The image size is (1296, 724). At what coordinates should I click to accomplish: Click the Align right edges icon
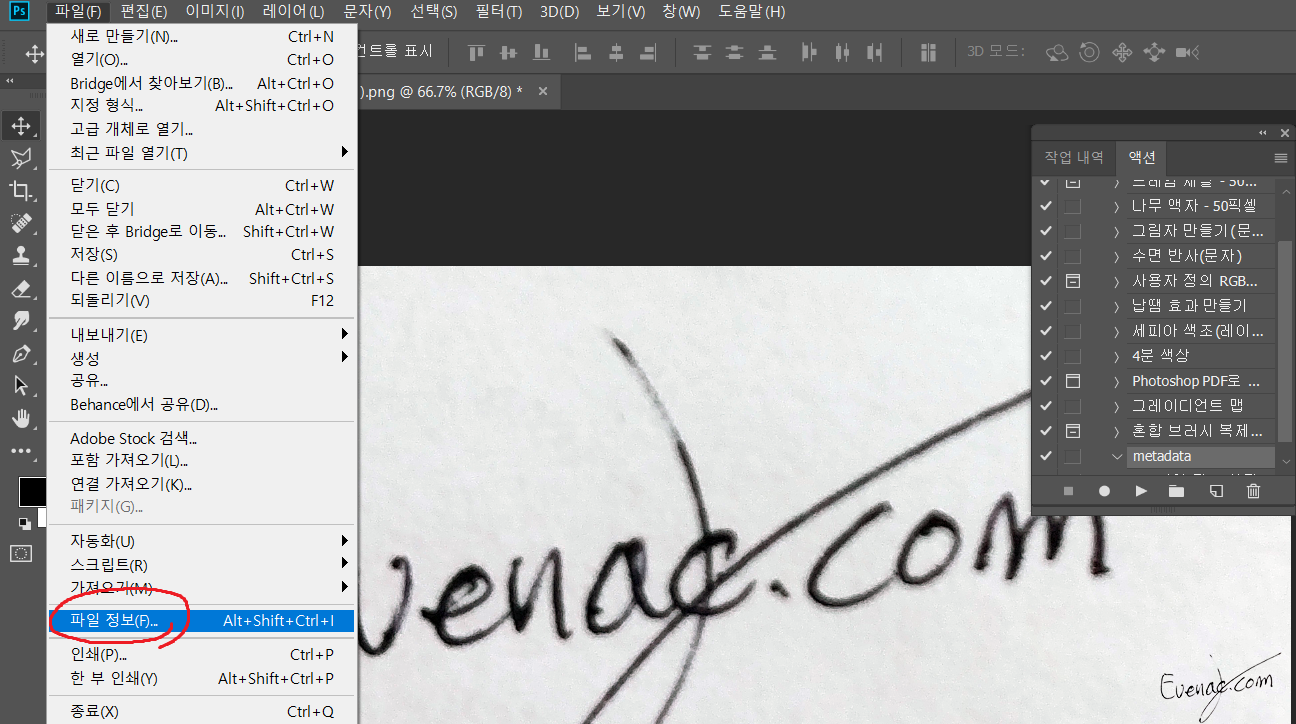(x=648, y=52)
